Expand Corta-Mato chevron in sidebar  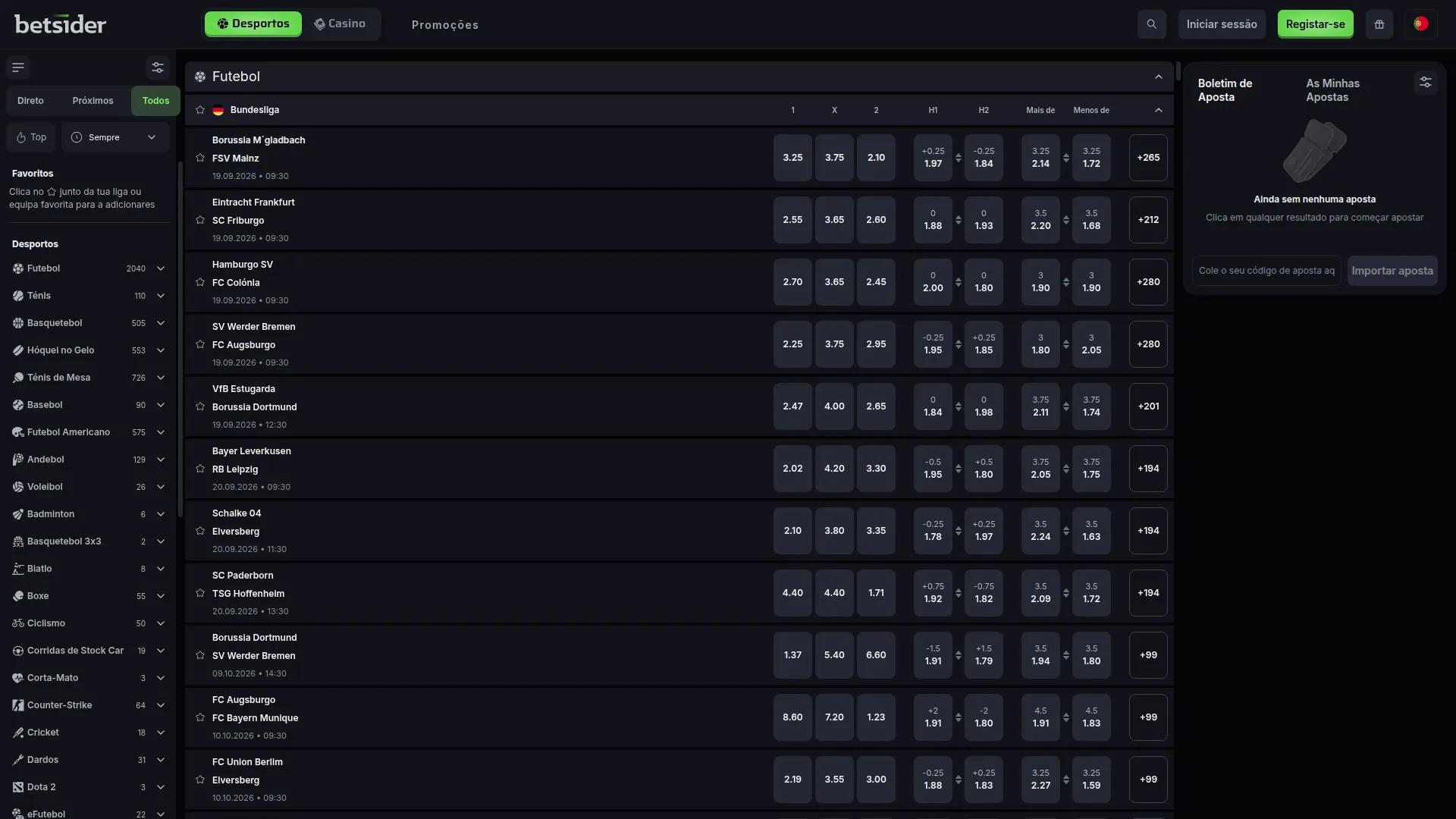(161, 678)
